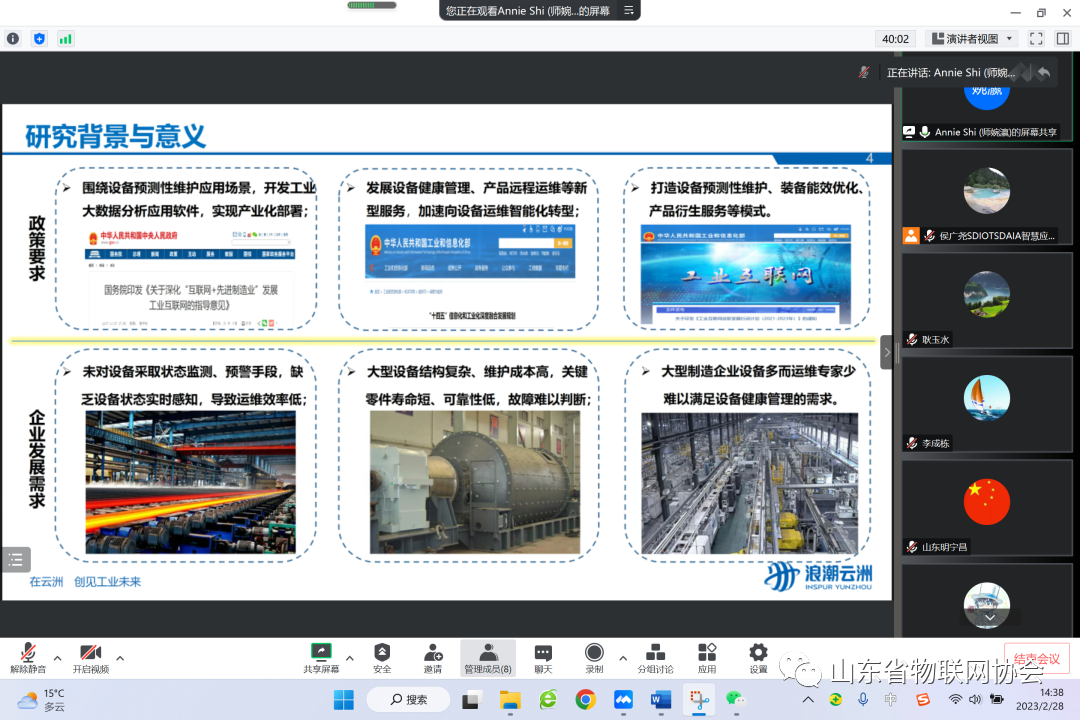
Task: Open 管理成员 participants panel
Action: (488, 657)
